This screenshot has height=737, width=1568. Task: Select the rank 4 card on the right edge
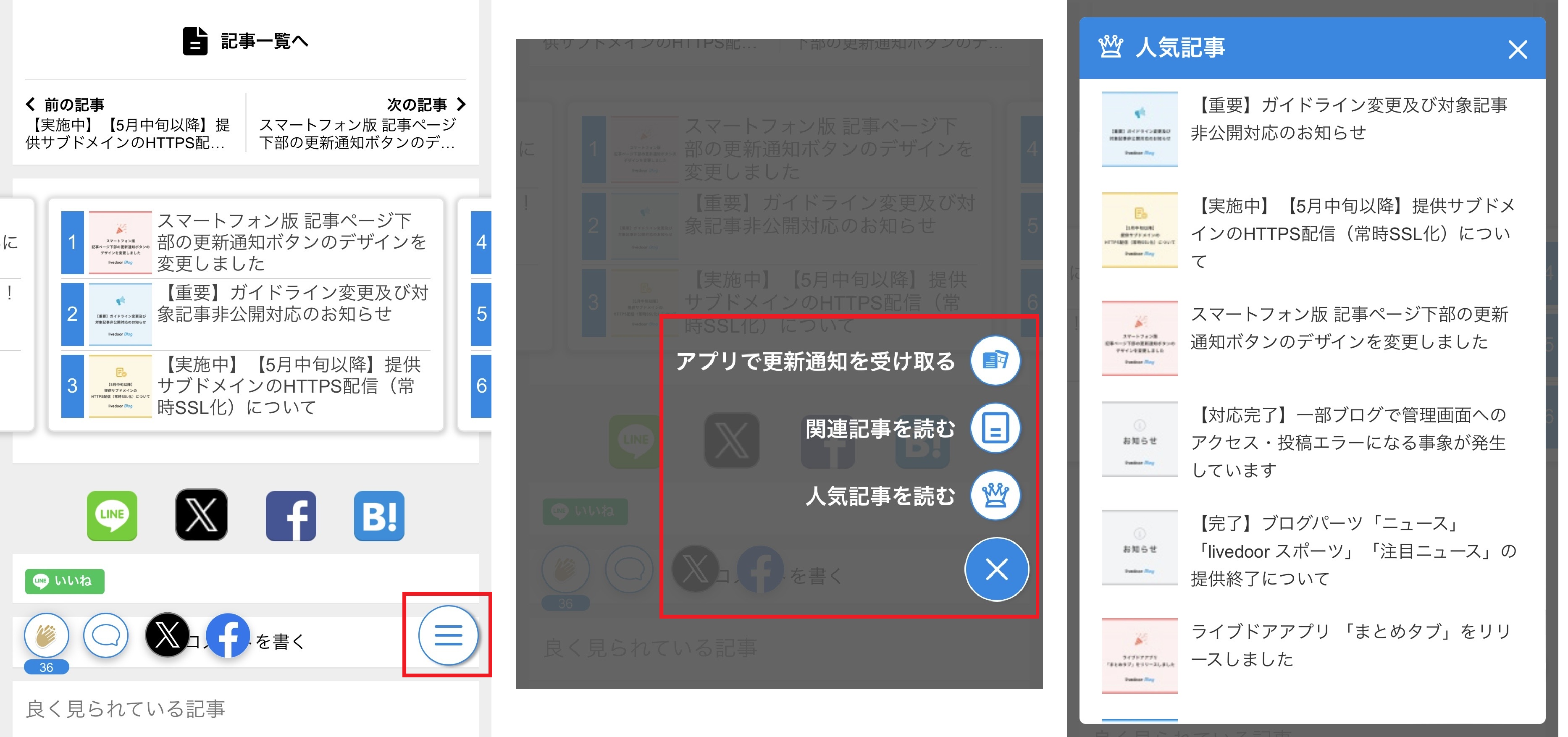point(481,242)
